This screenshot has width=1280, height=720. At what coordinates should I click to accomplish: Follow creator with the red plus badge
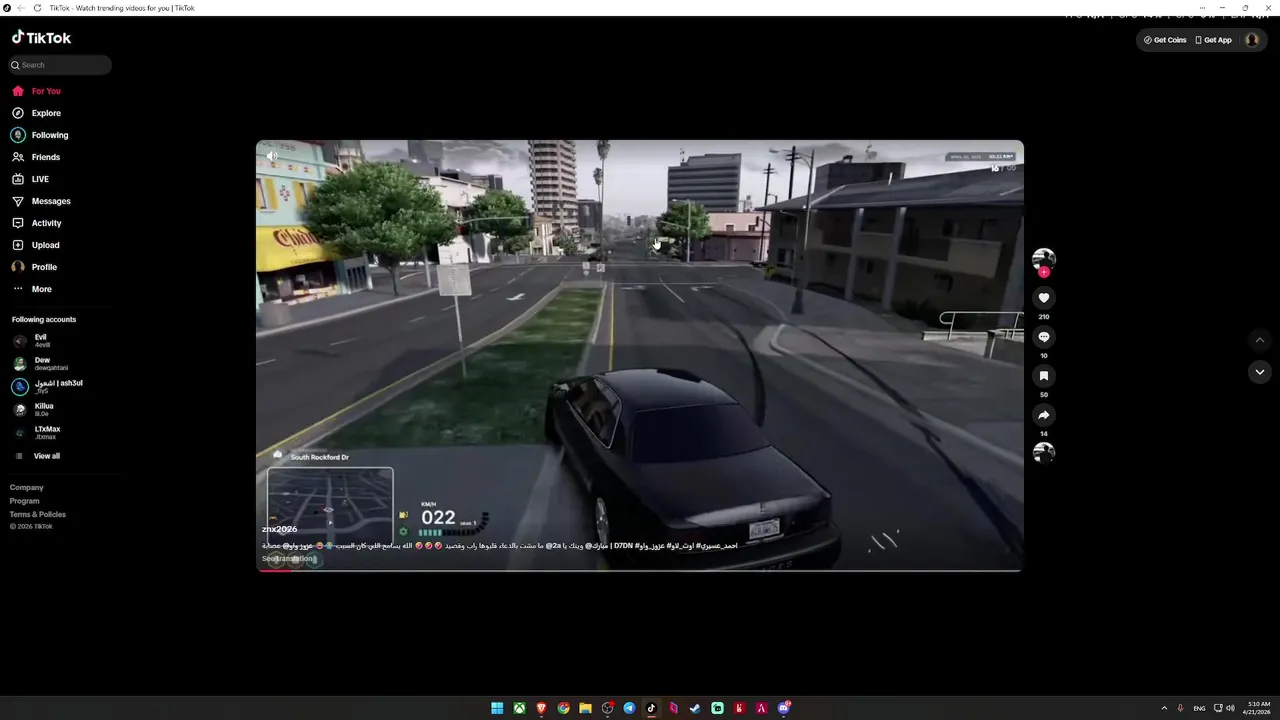click(1044, 272)
